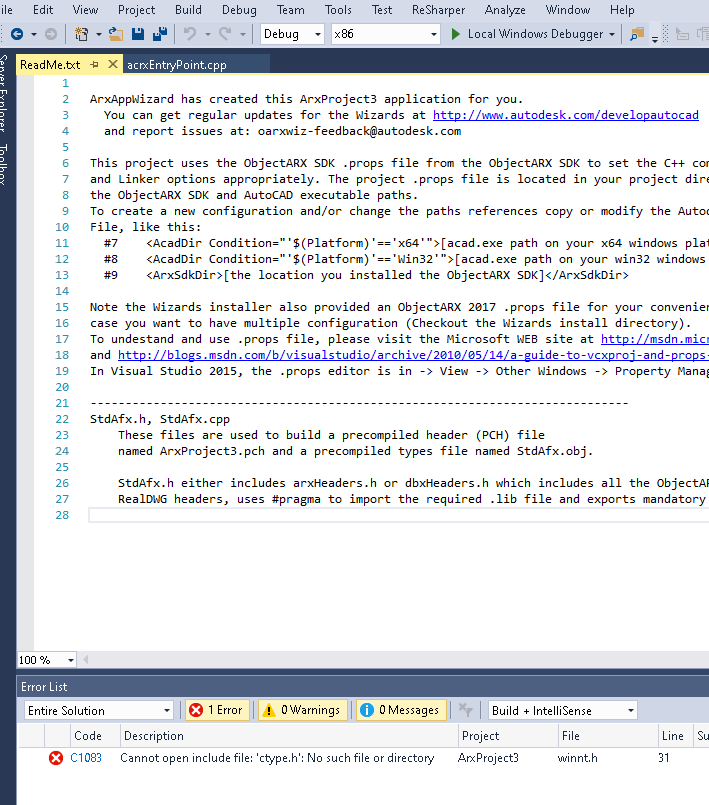The width and height of the screenshot is (709, 805).
Task: Open the toolbar overflow options arrow
Action: coord(655,39)
